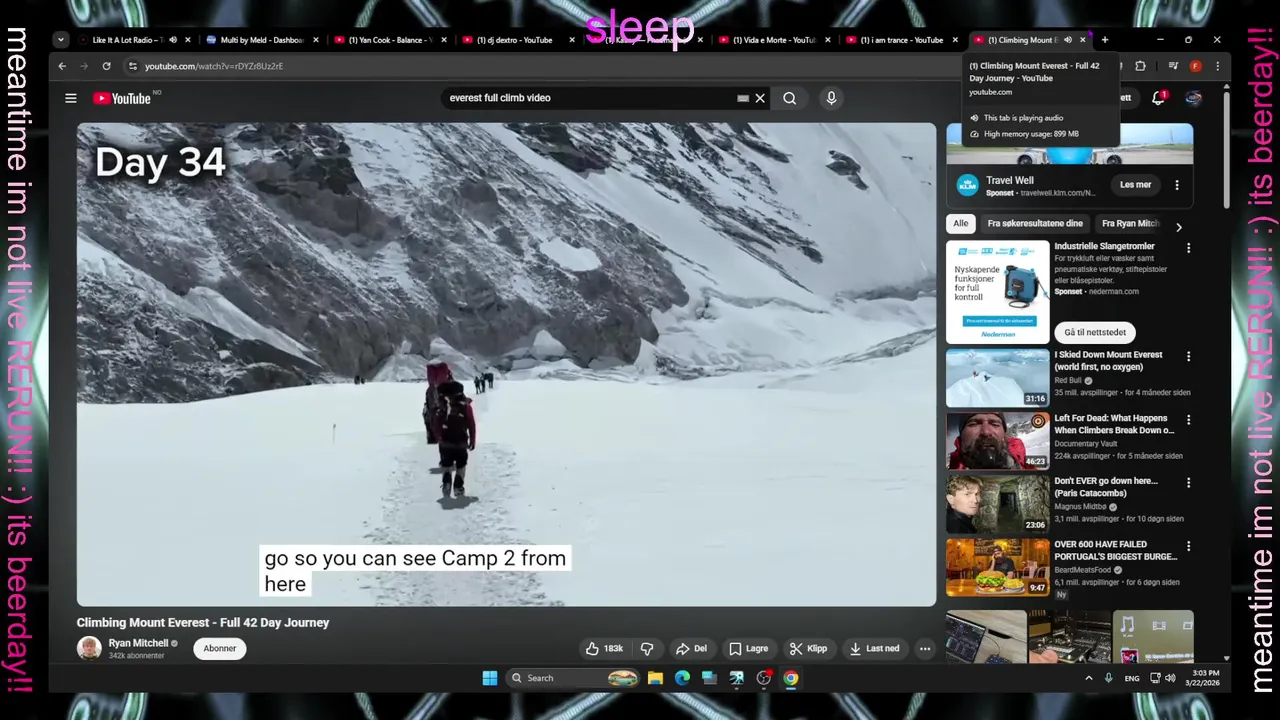Go back in Chrome browser
The width and height of the screenshot is (1280, 720).
(62, 66)
